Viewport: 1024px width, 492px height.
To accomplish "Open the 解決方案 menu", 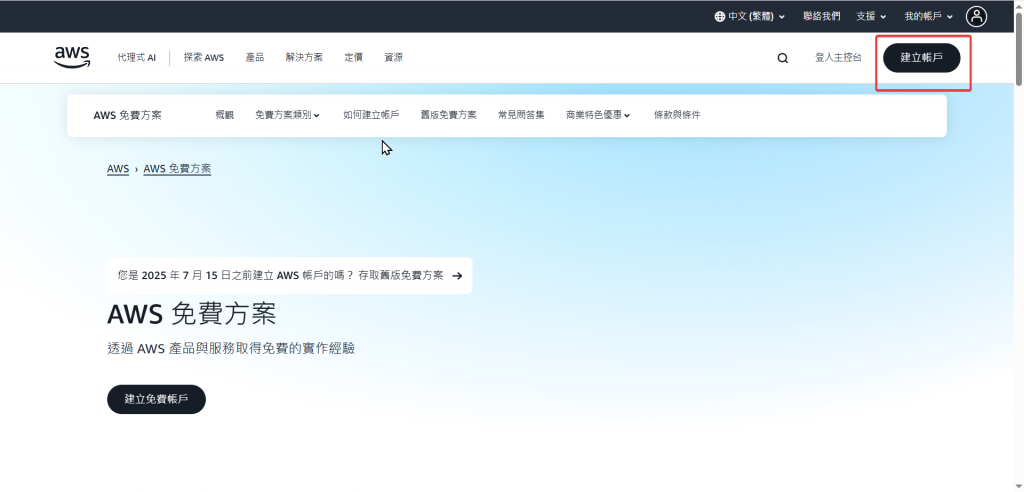I will [304, 57].
